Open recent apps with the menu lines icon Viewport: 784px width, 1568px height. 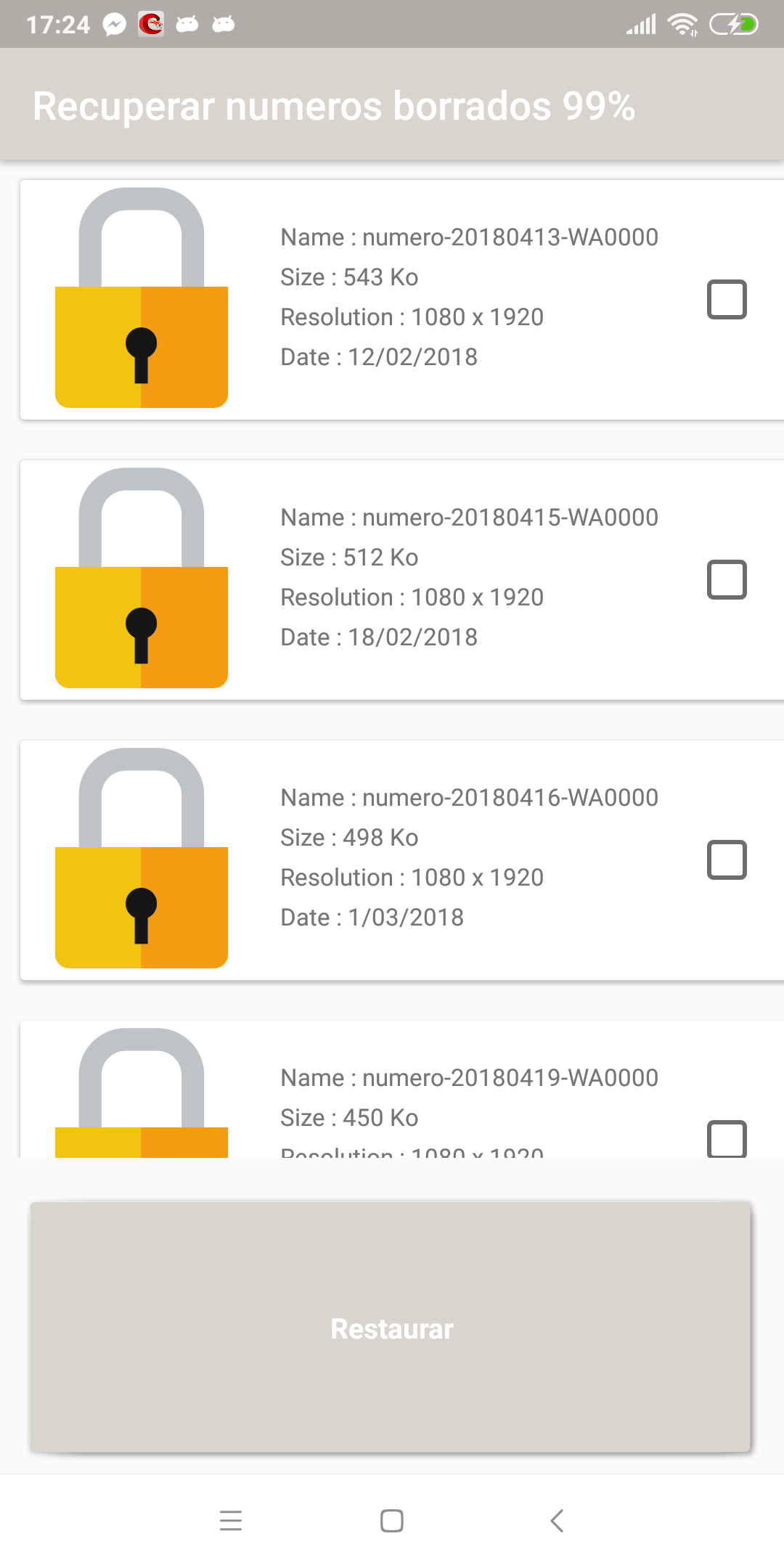click(231, 1520)
